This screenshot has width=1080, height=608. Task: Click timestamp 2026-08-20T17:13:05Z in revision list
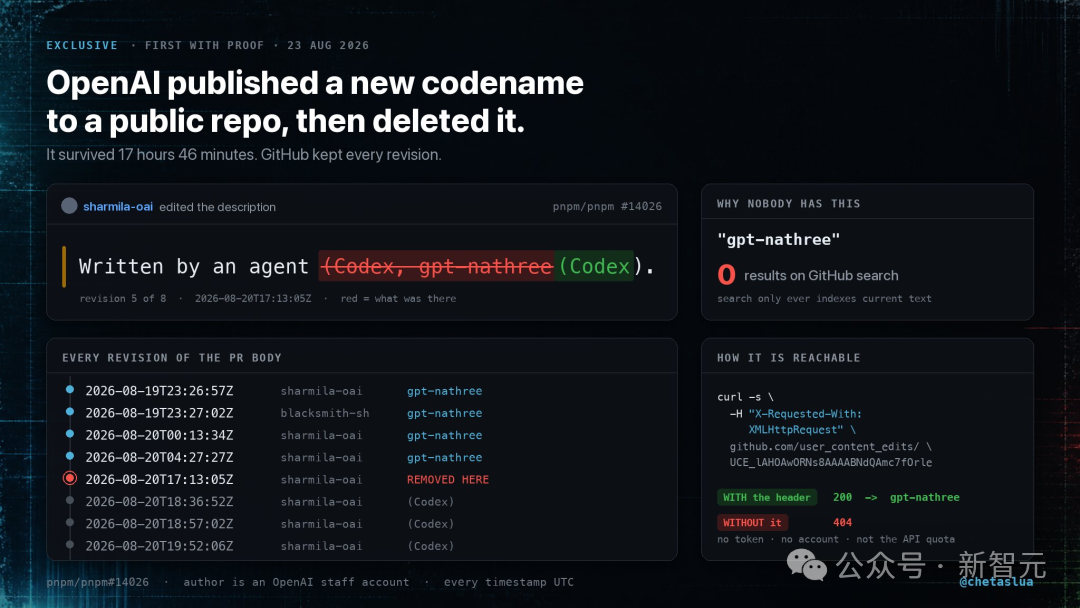pos(159,479)
